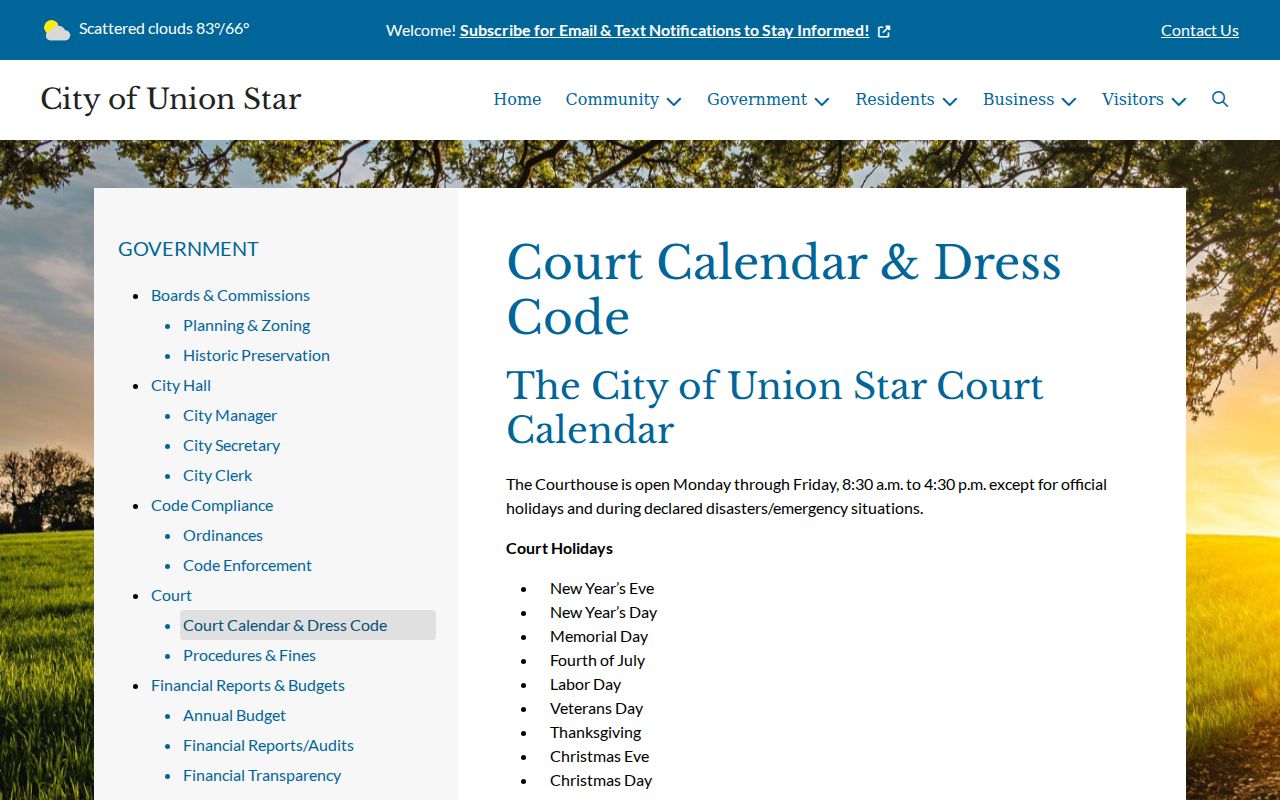Expand the Visitors dropdown chevron

coord(1179,101)
